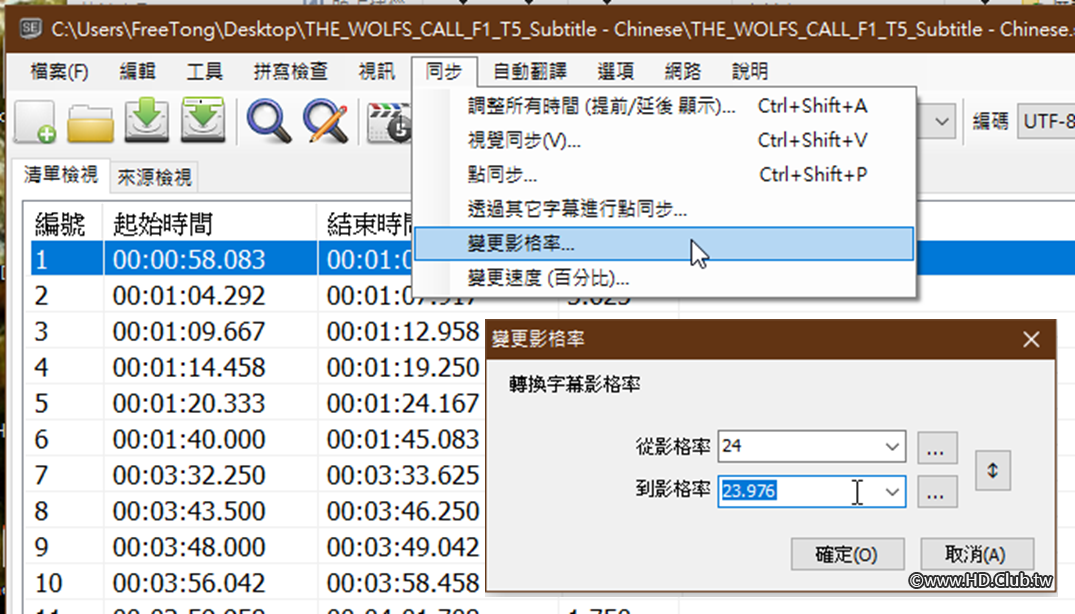This screenshot has width=1075, height=614.
Task: Open file using the folder icon
Action: click(x=90, y=123)
